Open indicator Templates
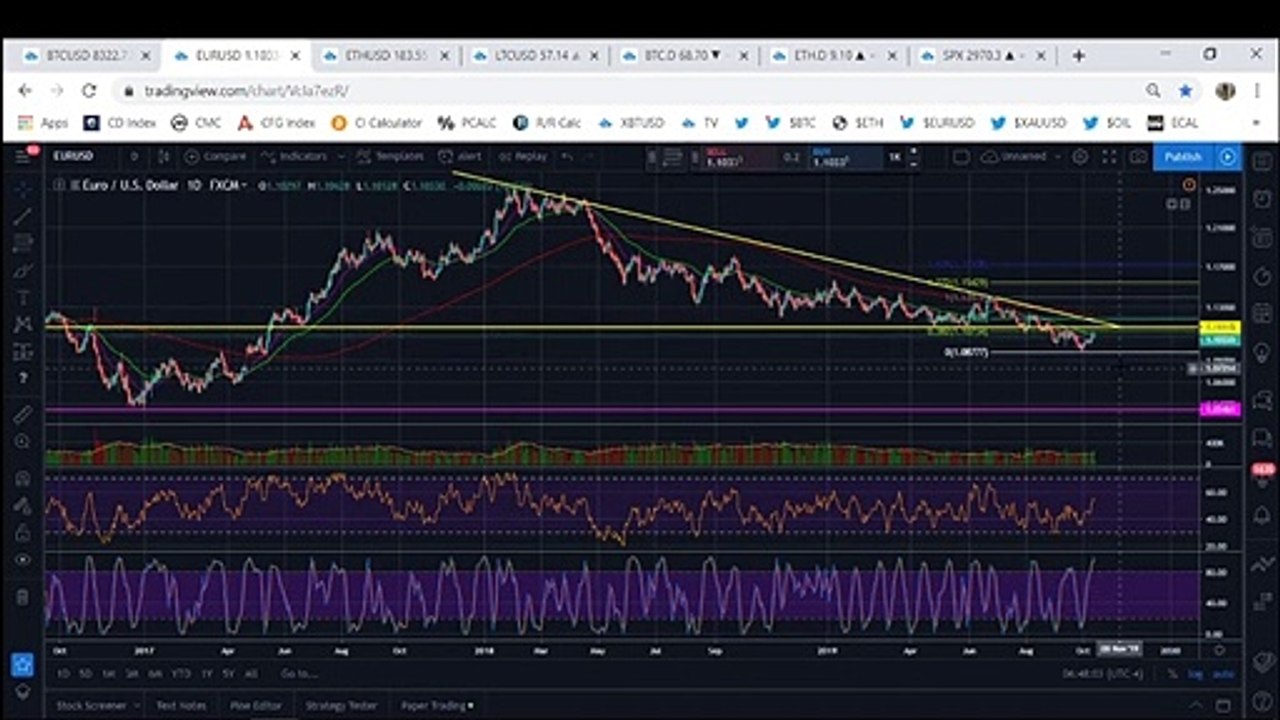 [x=390, y=157]
